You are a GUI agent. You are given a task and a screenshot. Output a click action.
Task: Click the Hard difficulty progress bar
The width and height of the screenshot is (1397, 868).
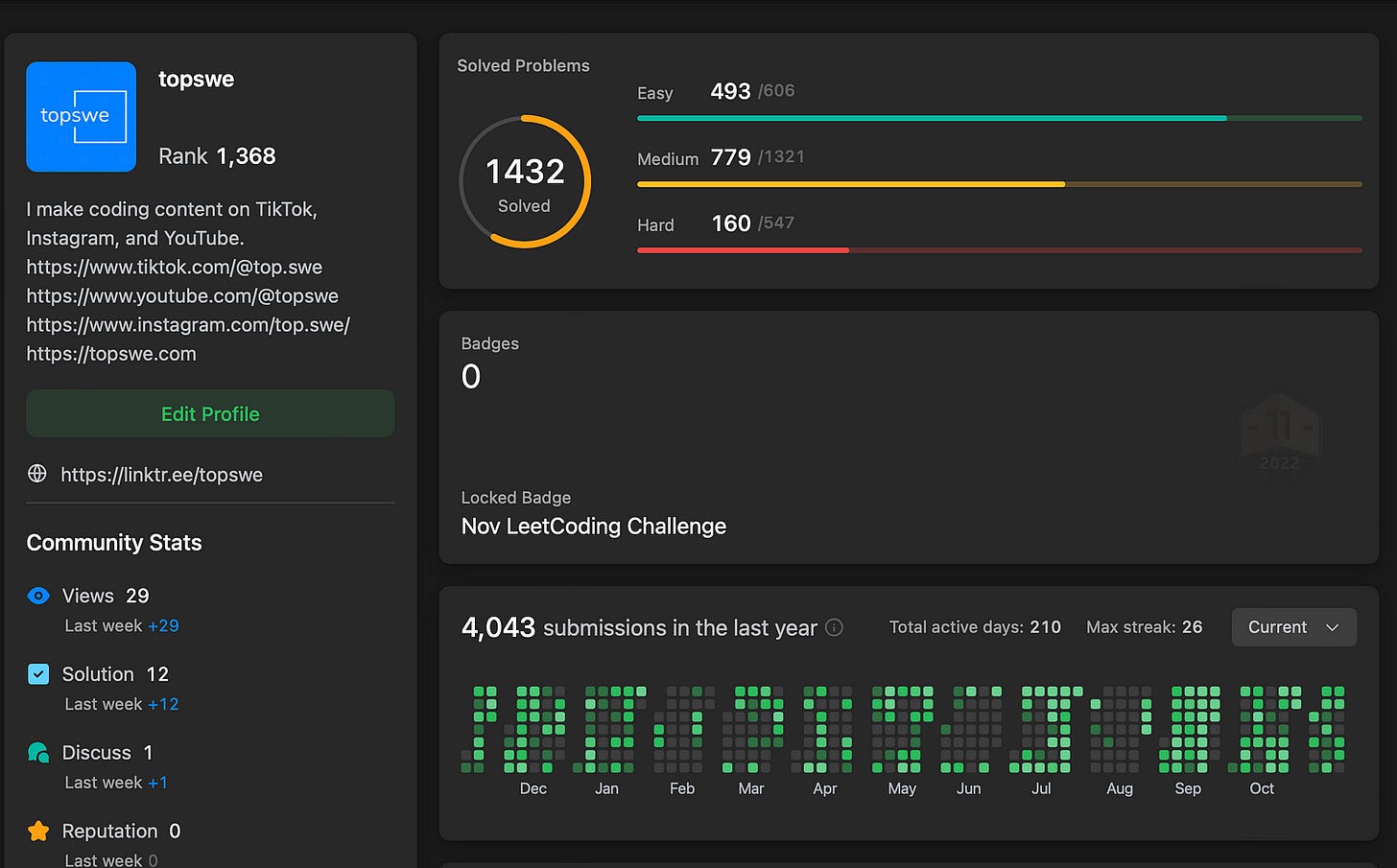coord(1000,250)
